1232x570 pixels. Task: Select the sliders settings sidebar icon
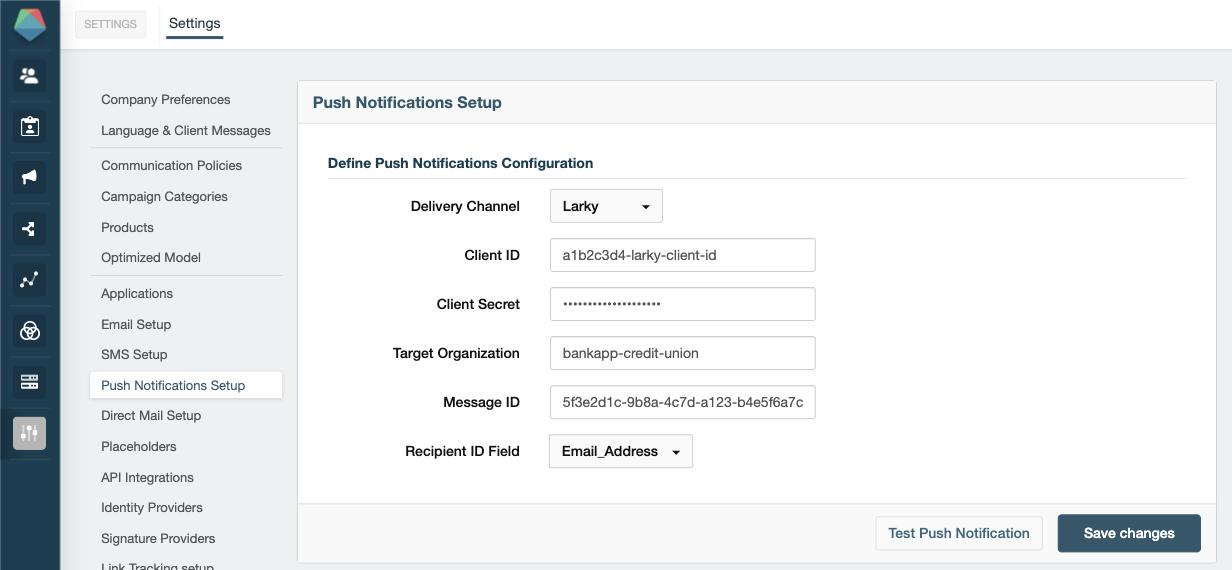click(29, 433)
